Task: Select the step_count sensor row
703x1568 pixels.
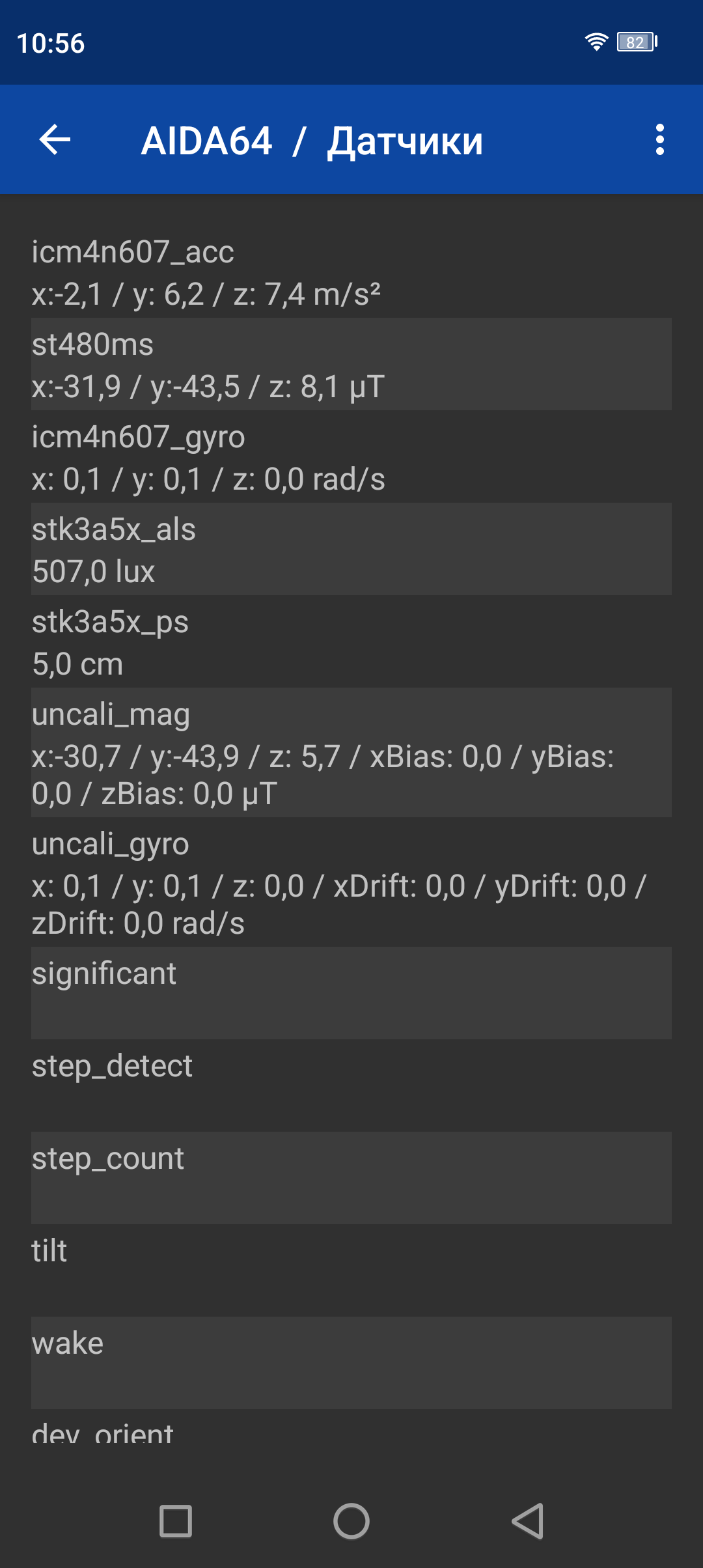Action: [x=351, y=1178]
